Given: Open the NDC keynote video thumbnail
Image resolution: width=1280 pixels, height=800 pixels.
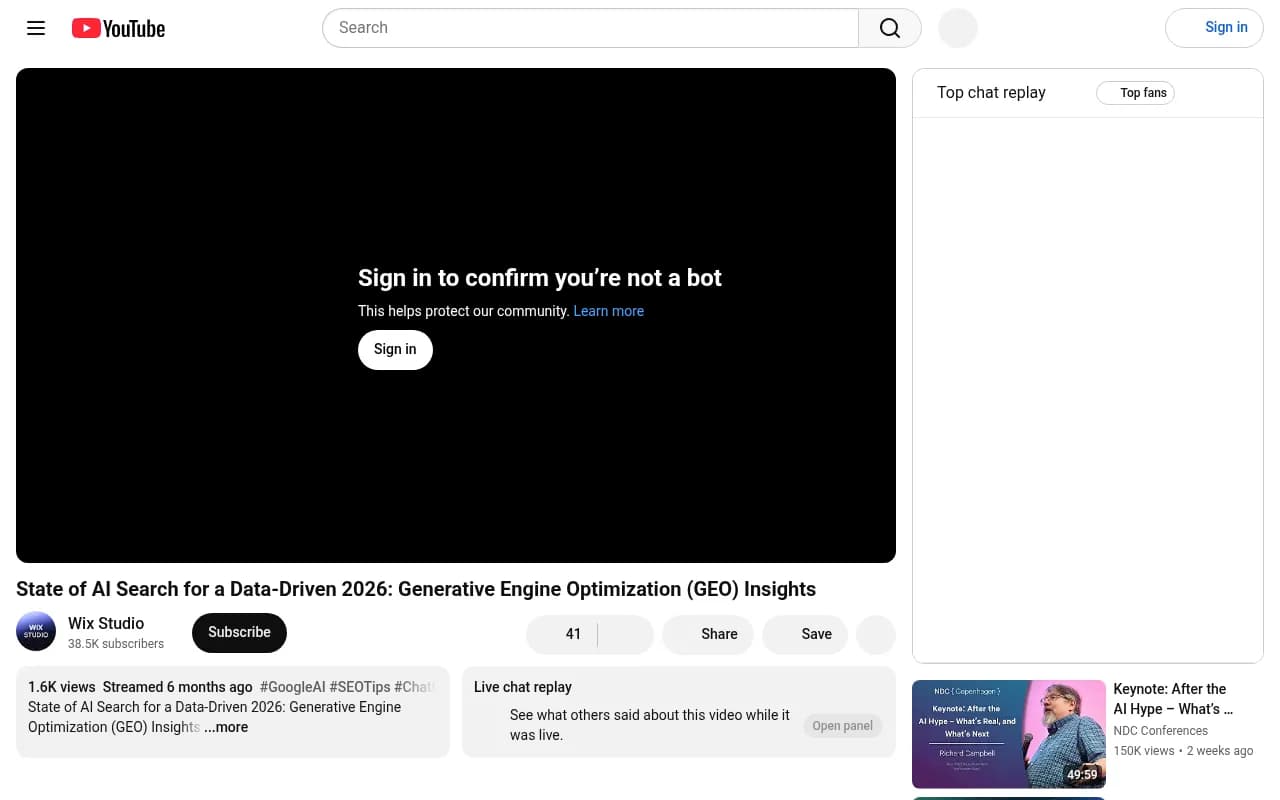Looking at the screenshot, I should coord(1009,734).
